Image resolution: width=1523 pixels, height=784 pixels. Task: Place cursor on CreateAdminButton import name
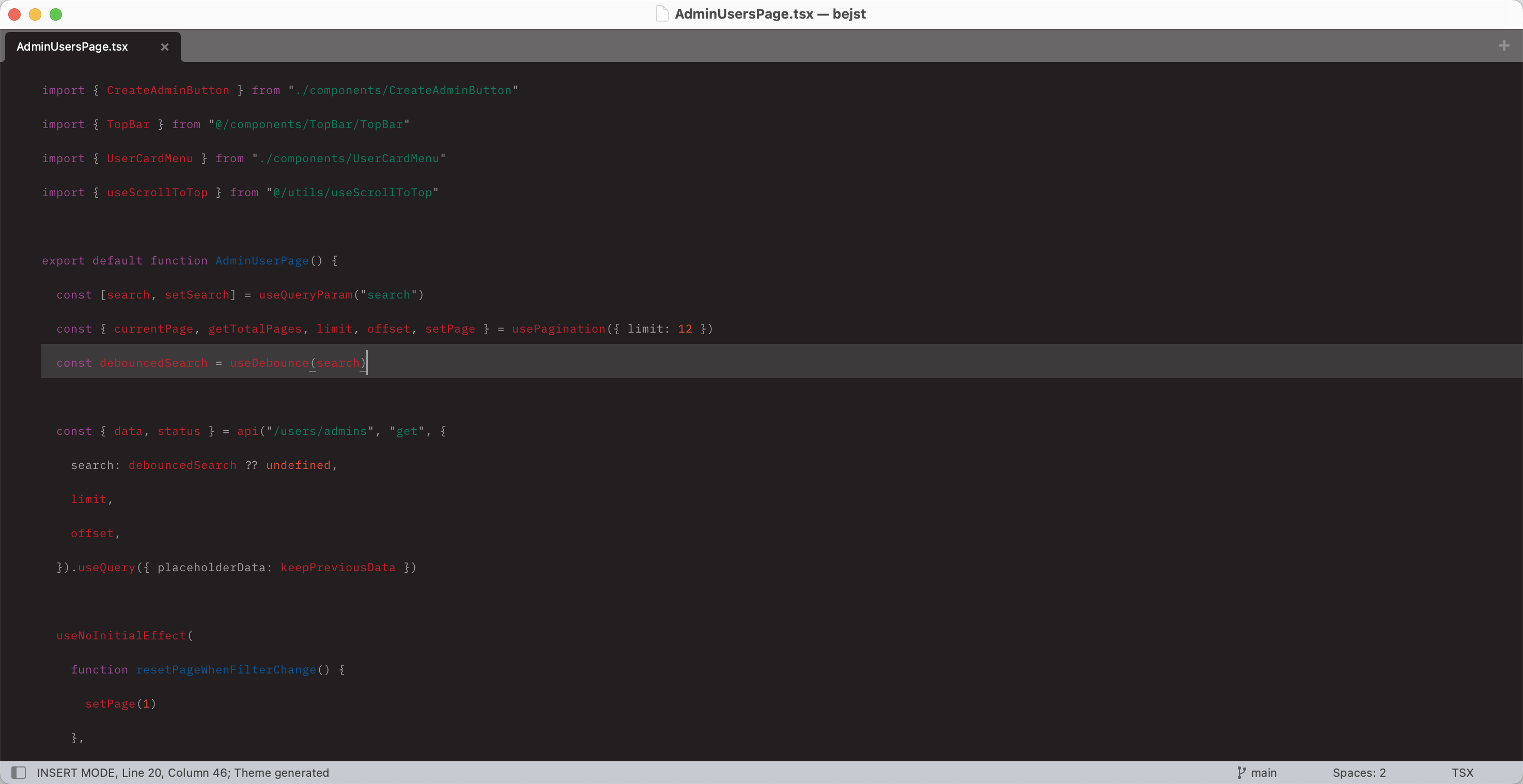coord(168,90)
